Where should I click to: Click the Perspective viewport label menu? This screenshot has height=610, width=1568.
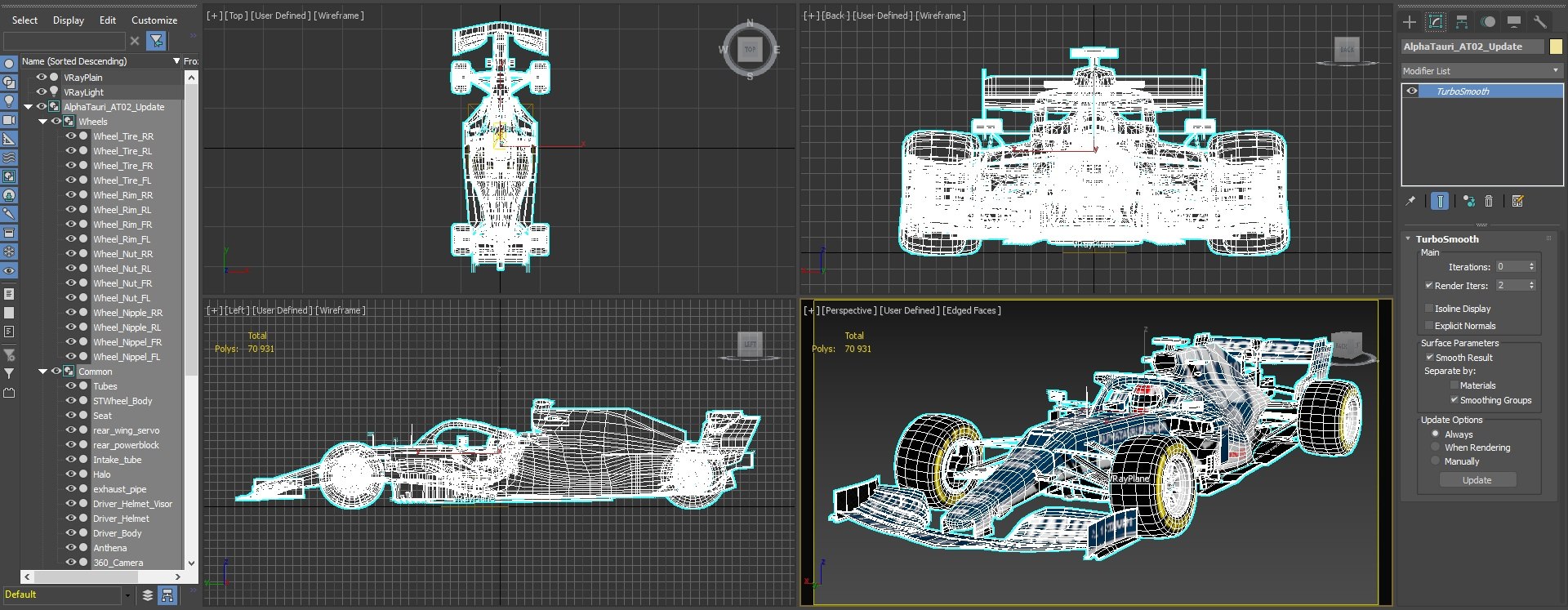(848, 310)
